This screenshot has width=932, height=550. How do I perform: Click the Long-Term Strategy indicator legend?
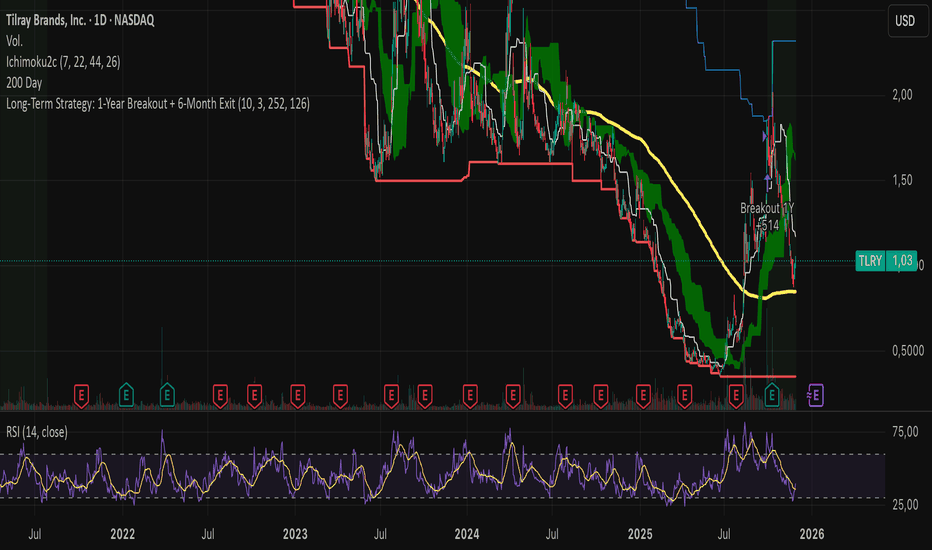point(155,103)
